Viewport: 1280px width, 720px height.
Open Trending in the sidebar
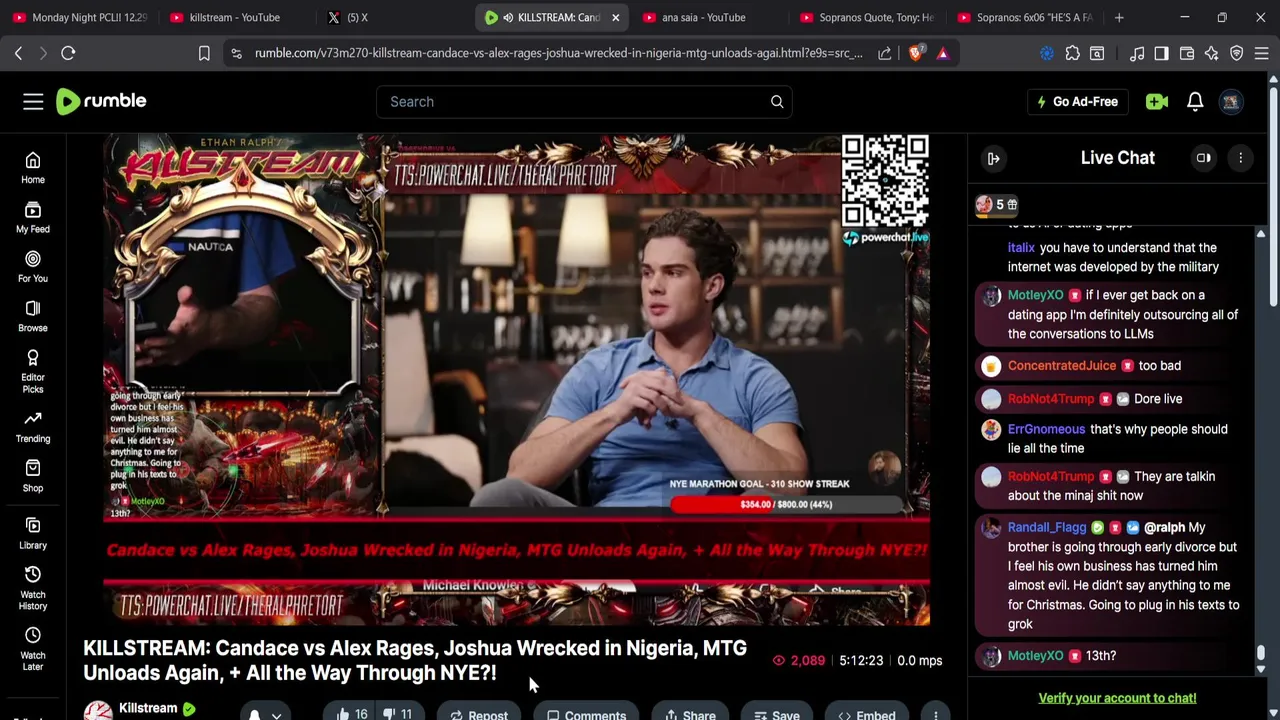[33, 427]
